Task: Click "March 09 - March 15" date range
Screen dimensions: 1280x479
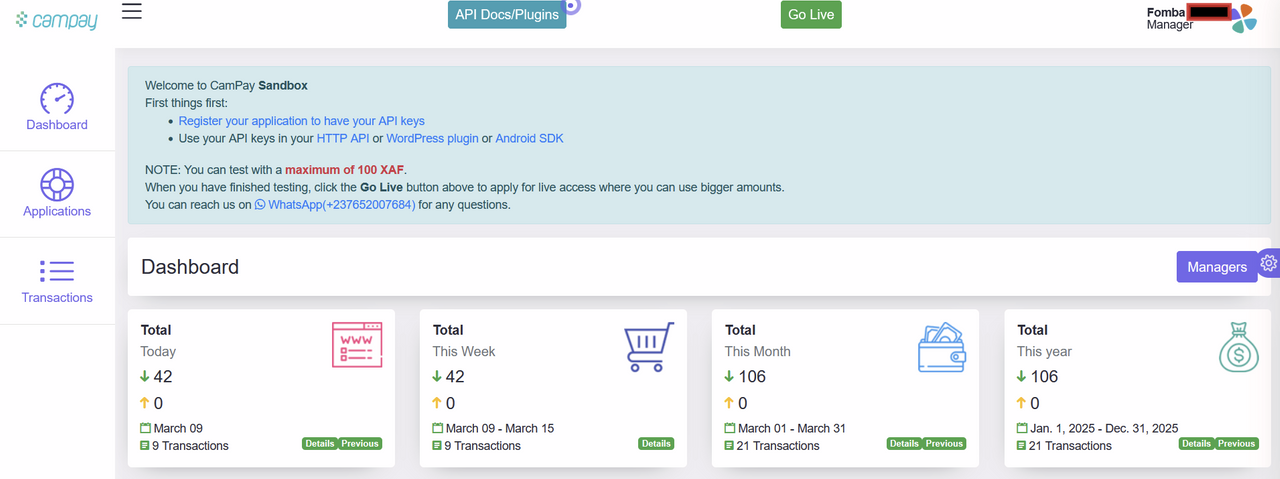Action: 500,428
